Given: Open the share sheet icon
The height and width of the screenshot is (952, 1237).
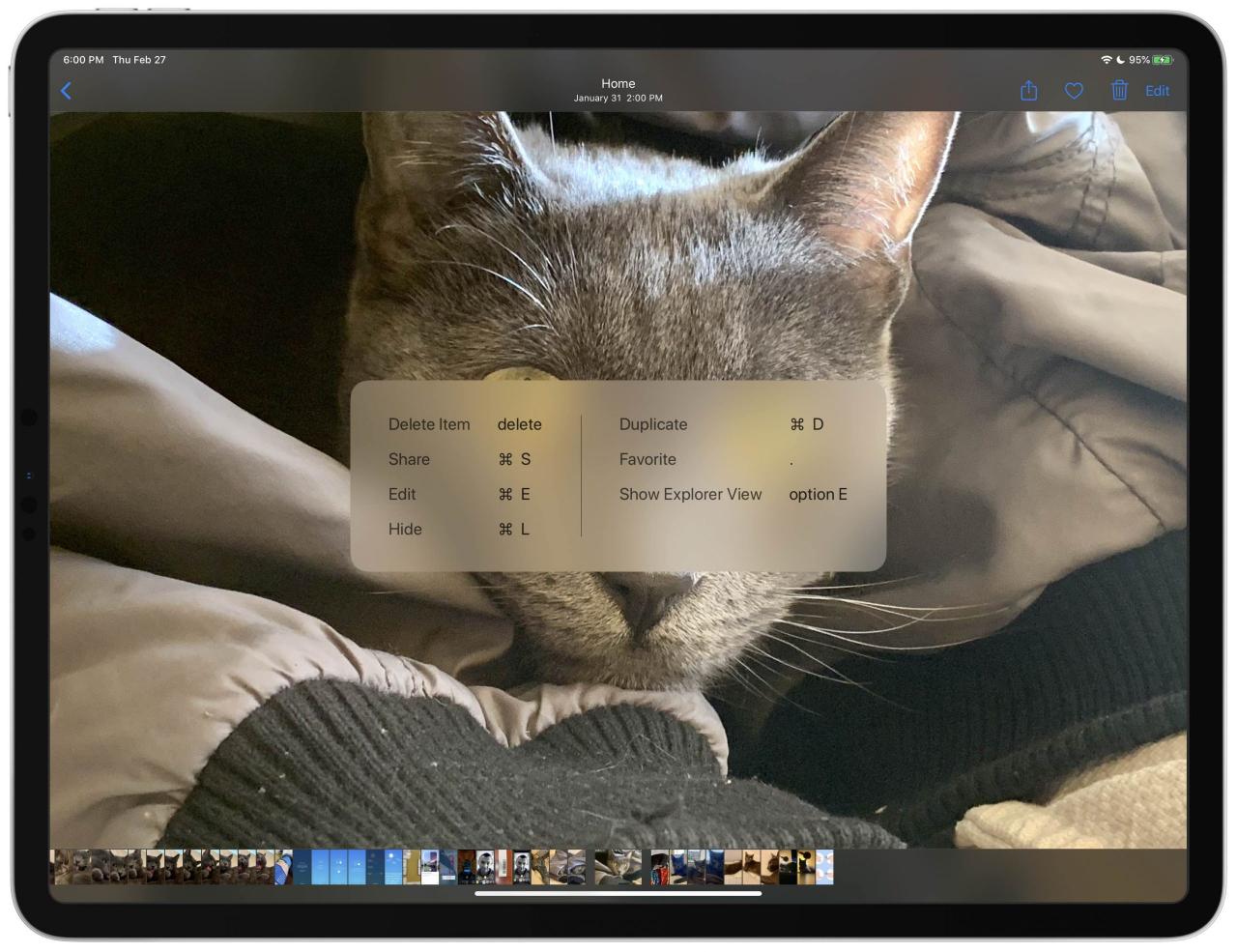Looking at the screenshot, I should [1028, 90].
